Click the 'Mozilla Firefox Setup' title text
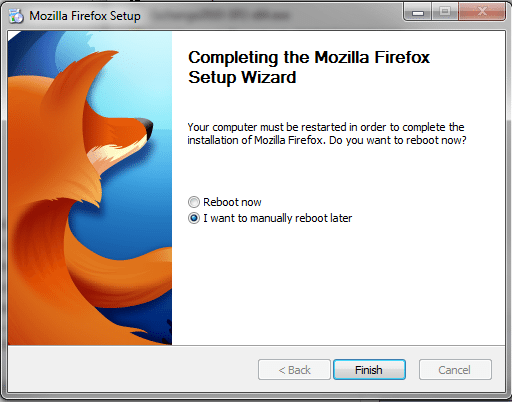Viewport: 512px width, 402px height. pyautogui.click(x=85, y=16)
